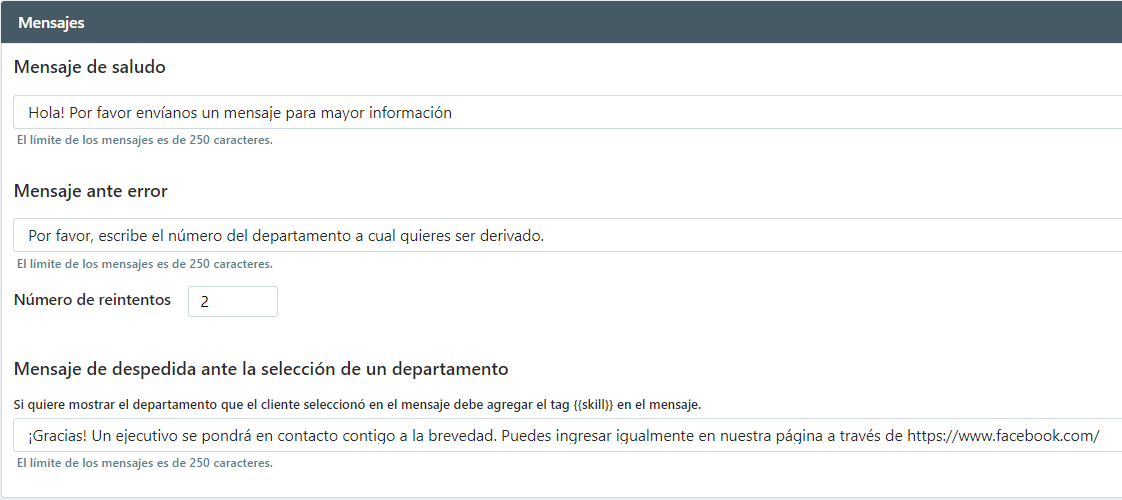Click the 'Mensaje de saludo' heading
Image resolution: width=1122 pixels, height=500 pixels.
pos(89,67)
